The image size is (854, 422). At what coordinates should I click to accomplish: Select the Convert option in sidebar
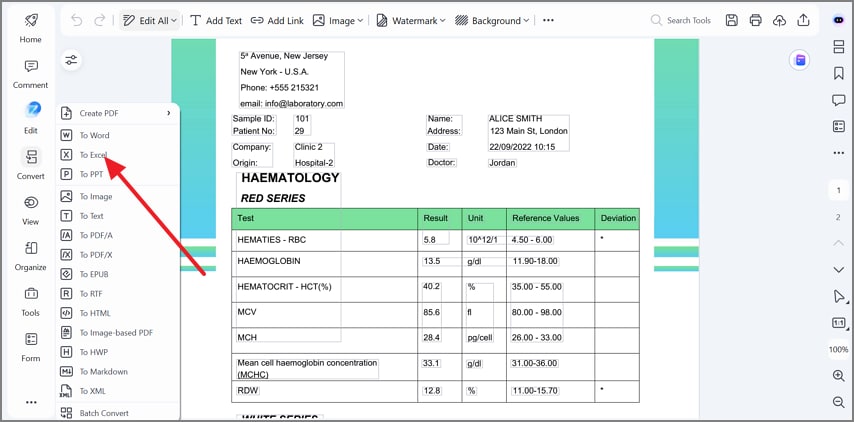[x=30, y=163]
